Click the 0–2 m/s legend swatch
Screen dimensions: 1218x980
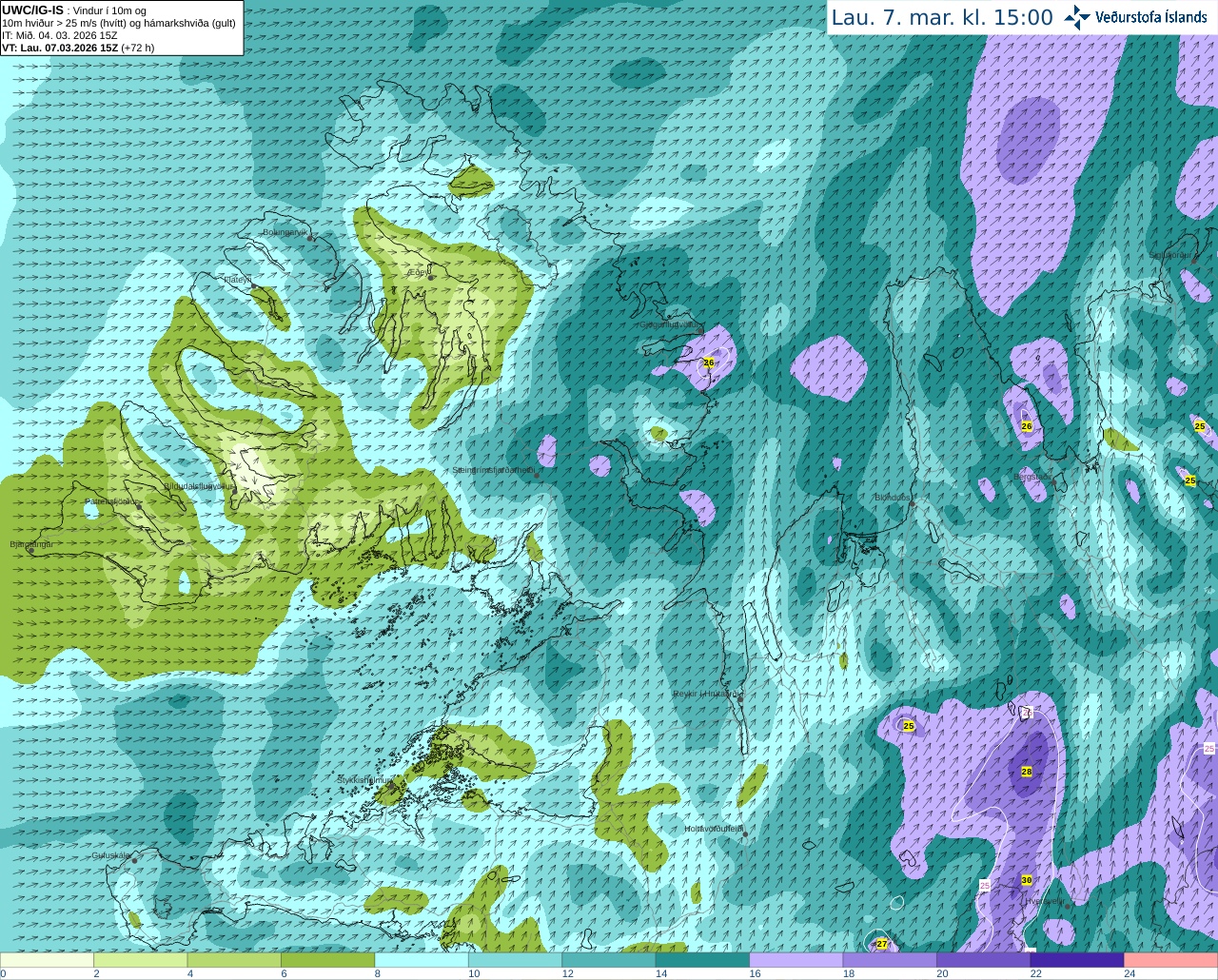(x=48, y=959)
